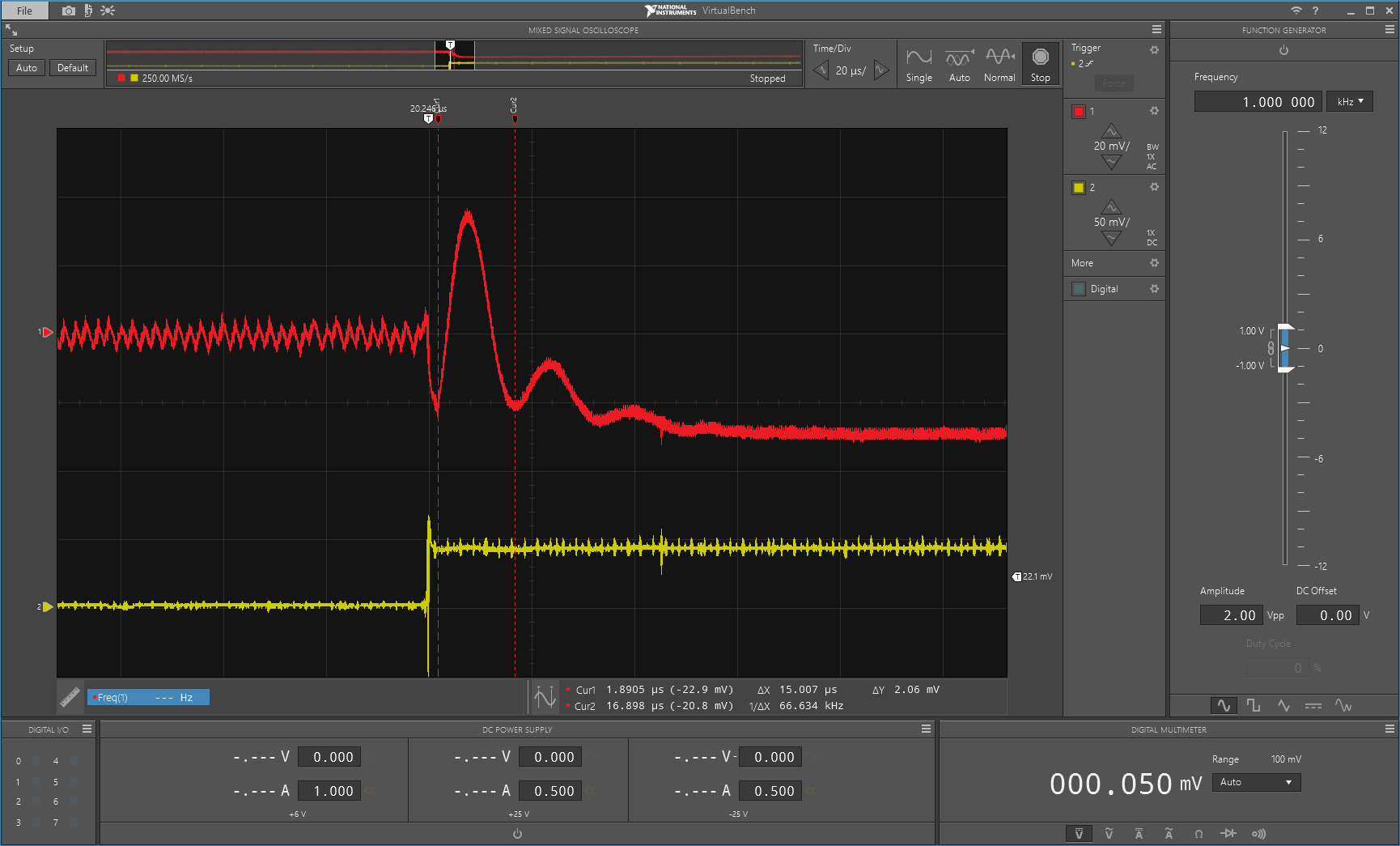
Task: Toggle digital I/O line 4
Action: (x=74, y=761)
